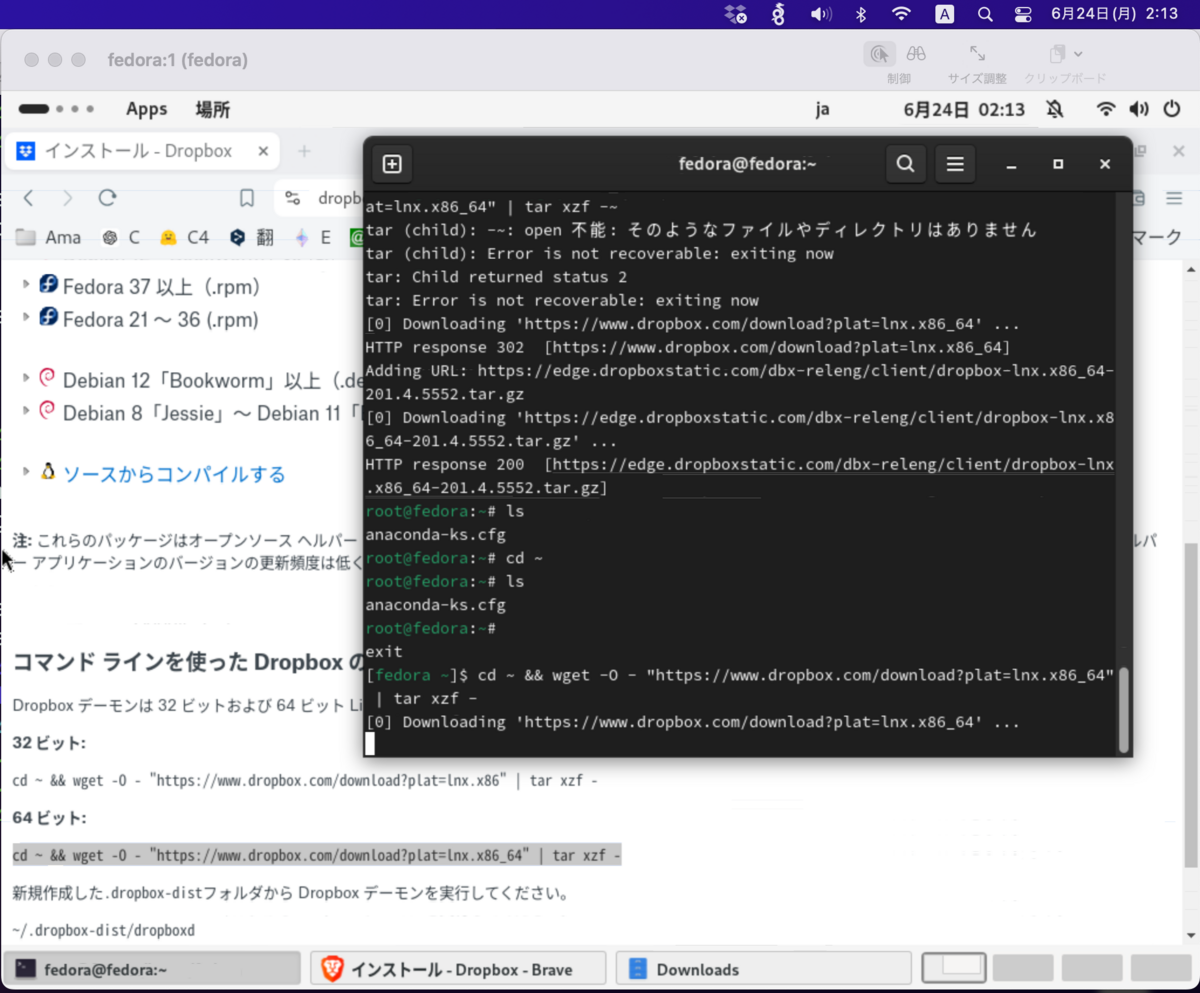Open the terminal search magnifier
This screenshot has width=1200, height=993.
(905, 163)
